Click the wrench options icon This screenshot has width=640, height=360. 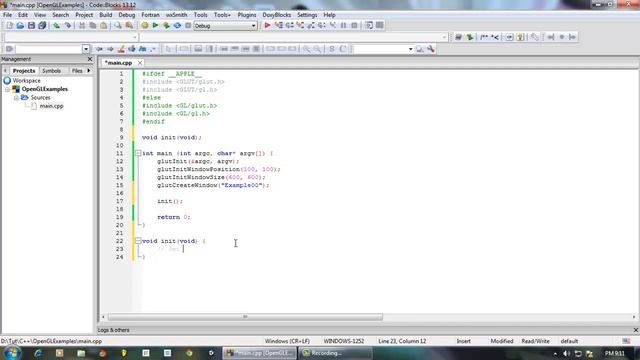pos(431,49)
